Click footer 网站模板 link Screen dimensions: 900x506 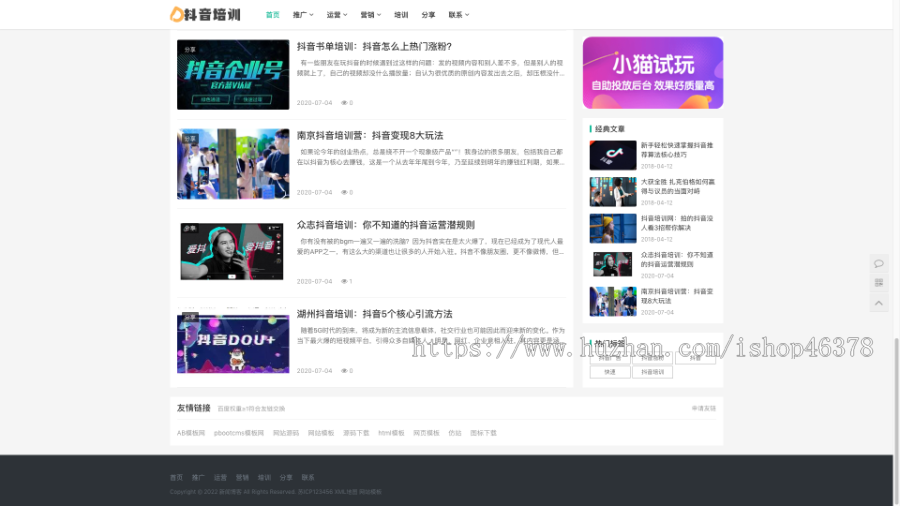(370, 492)
